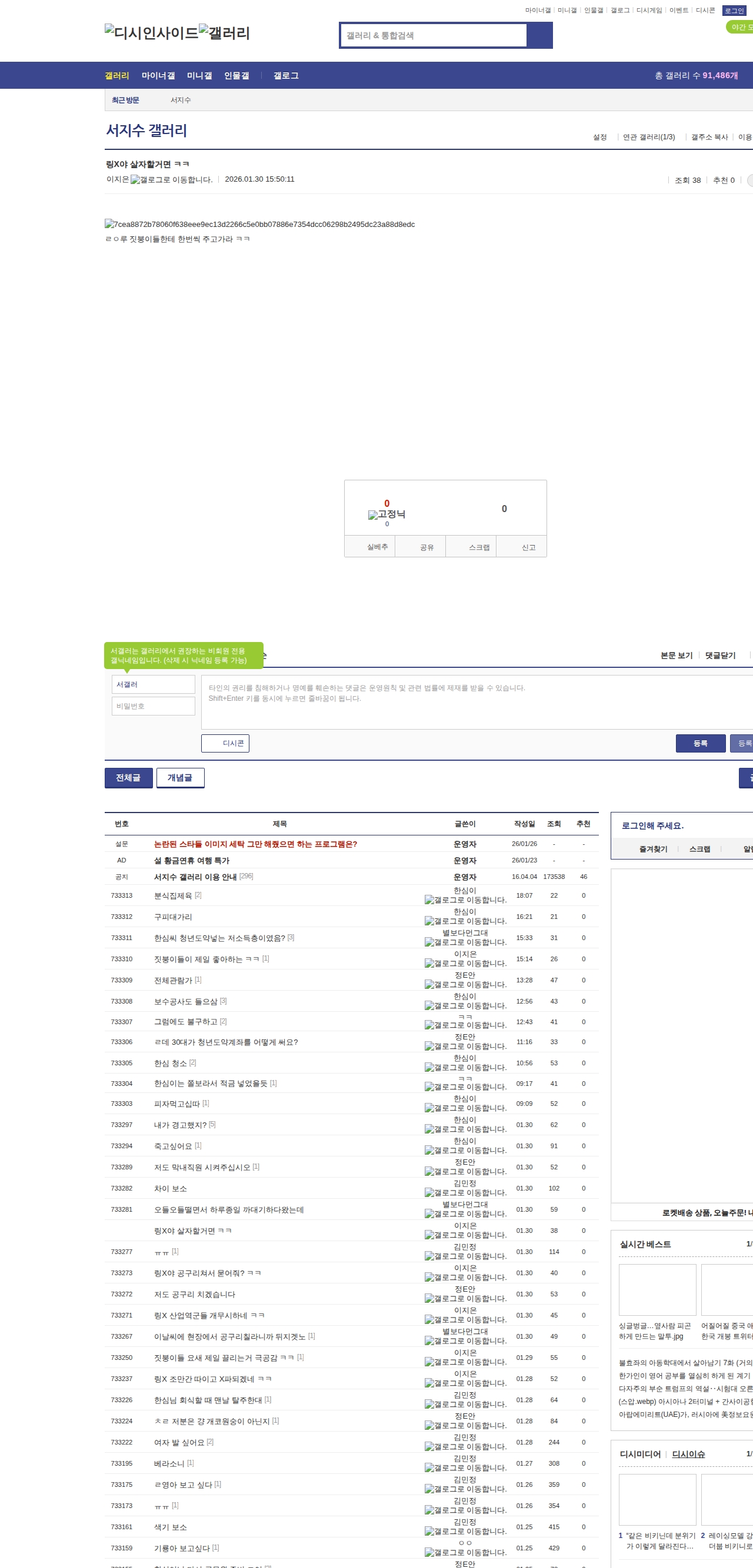
Task: Click the 고정닉 recommend icon
Action: (387, 514)
